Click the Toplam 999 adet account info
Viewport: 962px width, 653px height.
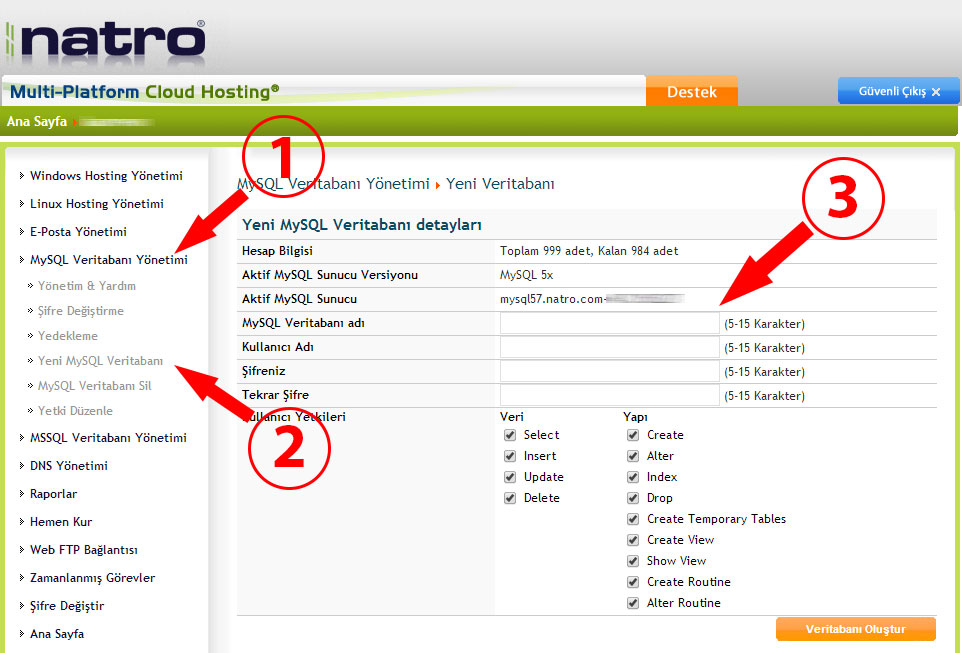(589, 251)
